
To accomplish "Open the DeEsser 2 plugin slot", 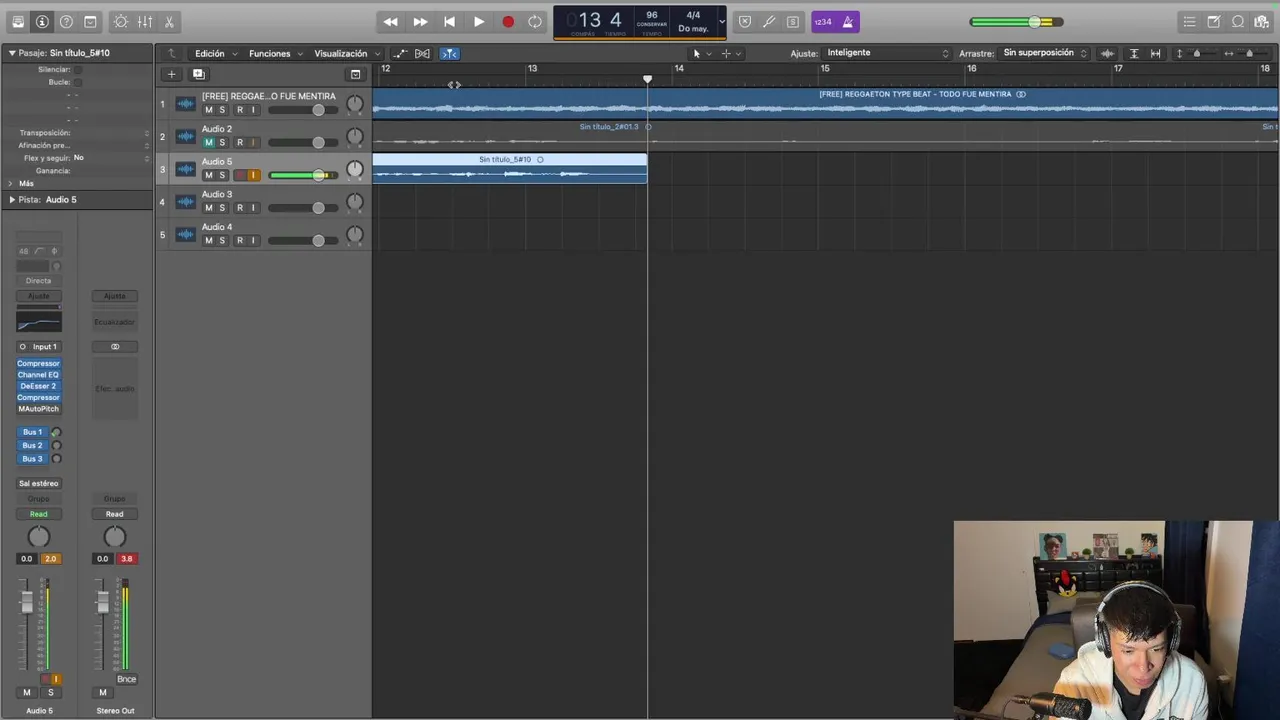I will point(38,386).
